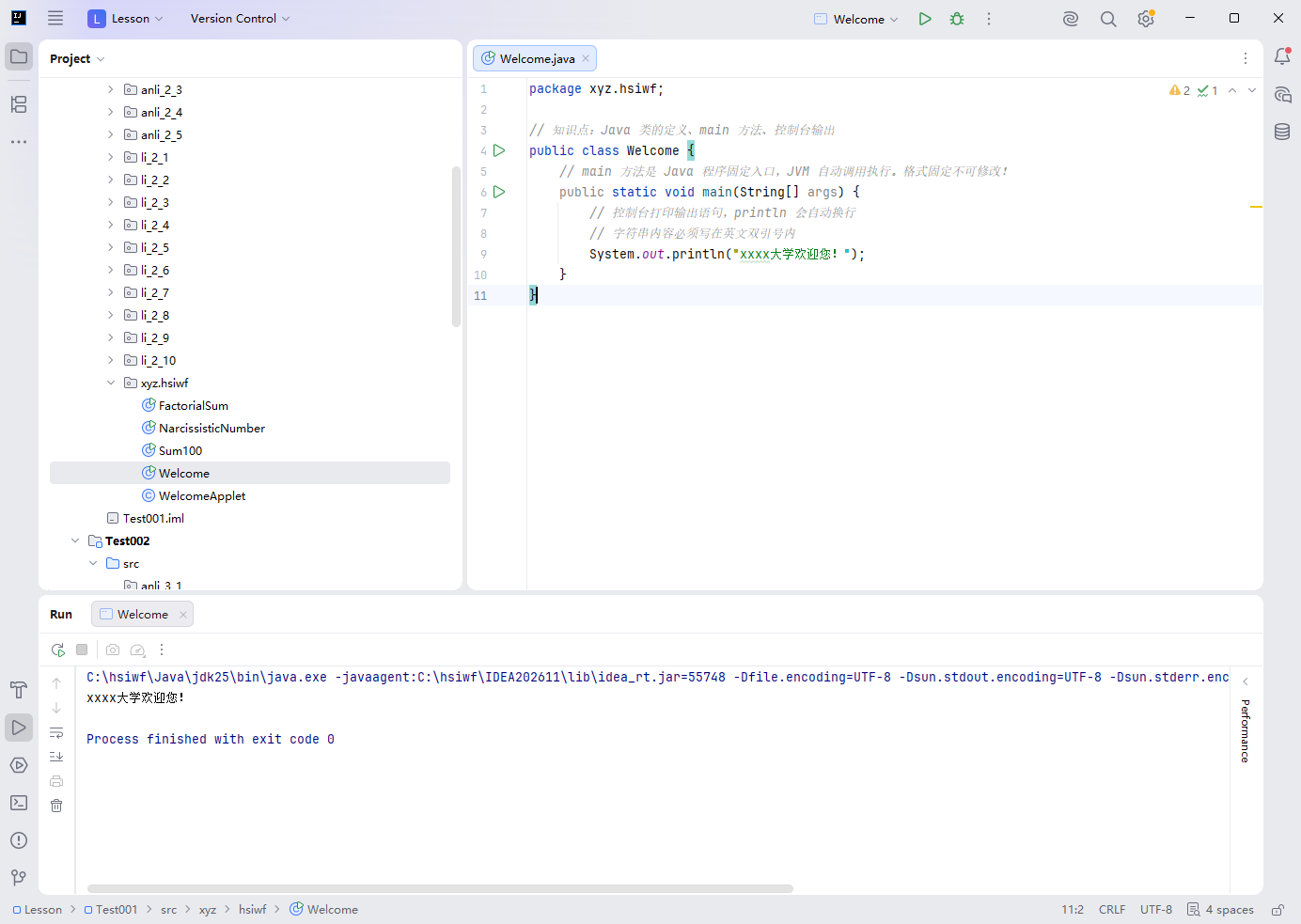Screen dimensions: 1301x924
Task: Close the Welcome run tab
Action: click(x=183, y=615)
